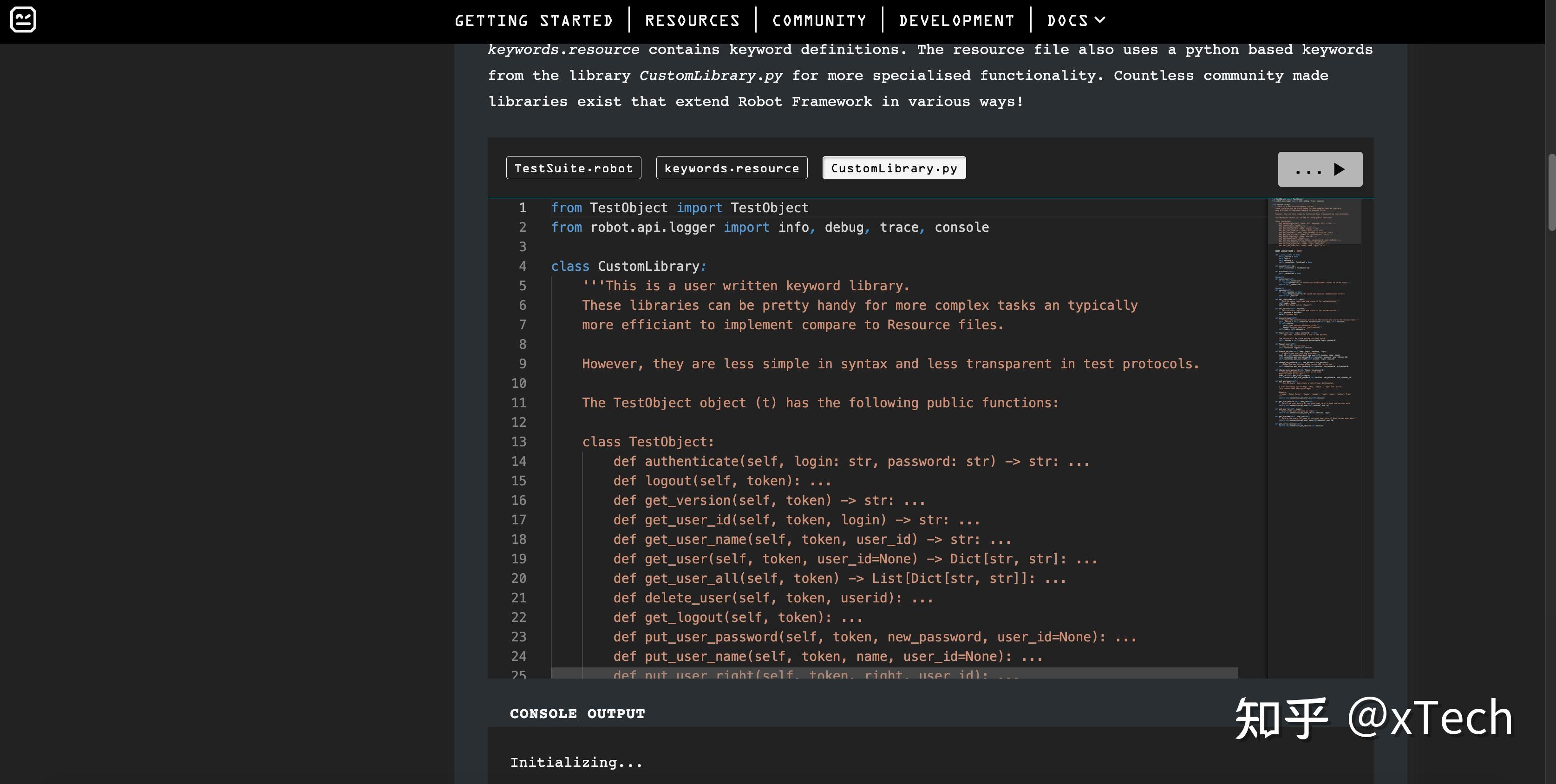The image size is (1556, 784).
Task: Click the Initializing console output text
Action: (x=576, y=762)
